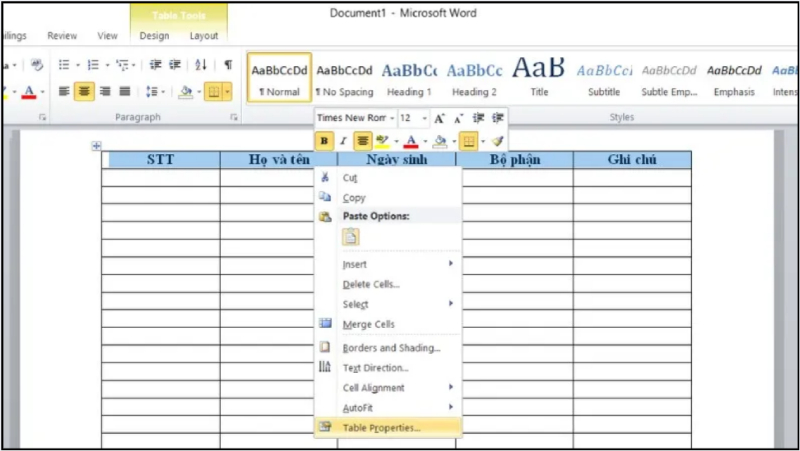800x451 pixels.
Task: Show paragraph marks with the pilcrow icon
Action: point(228,65)
